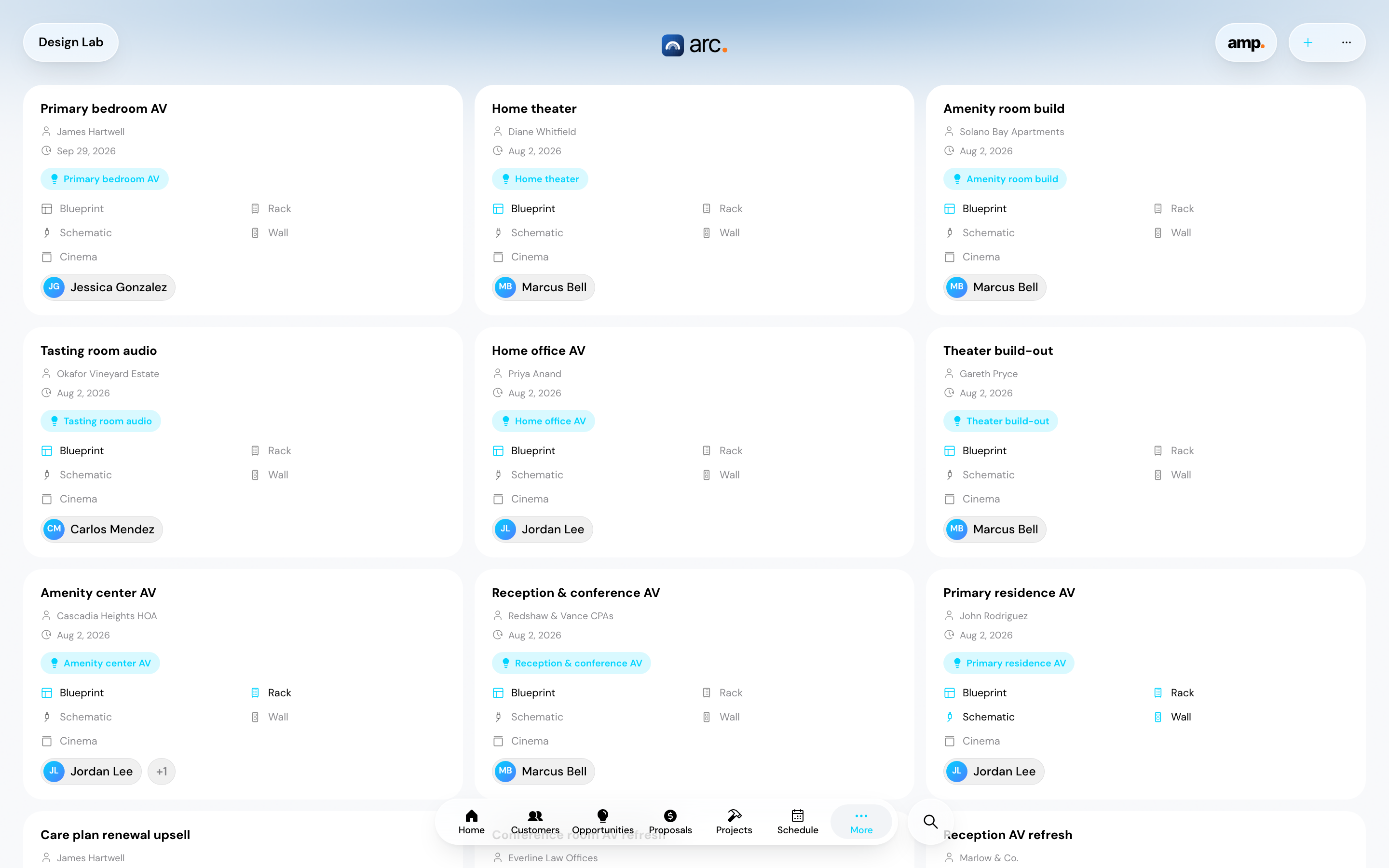Open the Tasting room audio opportunity tag
1389x868 pixels.
pos(100,421)
